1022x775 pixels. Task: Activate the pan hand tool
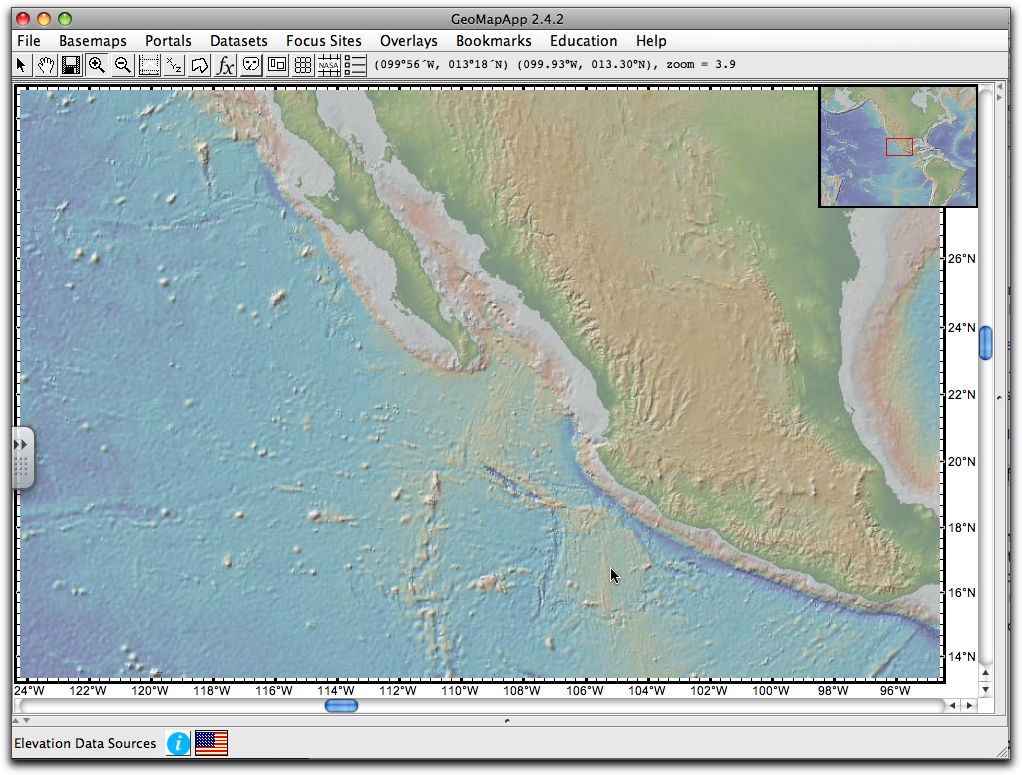(x=46, y=65)
